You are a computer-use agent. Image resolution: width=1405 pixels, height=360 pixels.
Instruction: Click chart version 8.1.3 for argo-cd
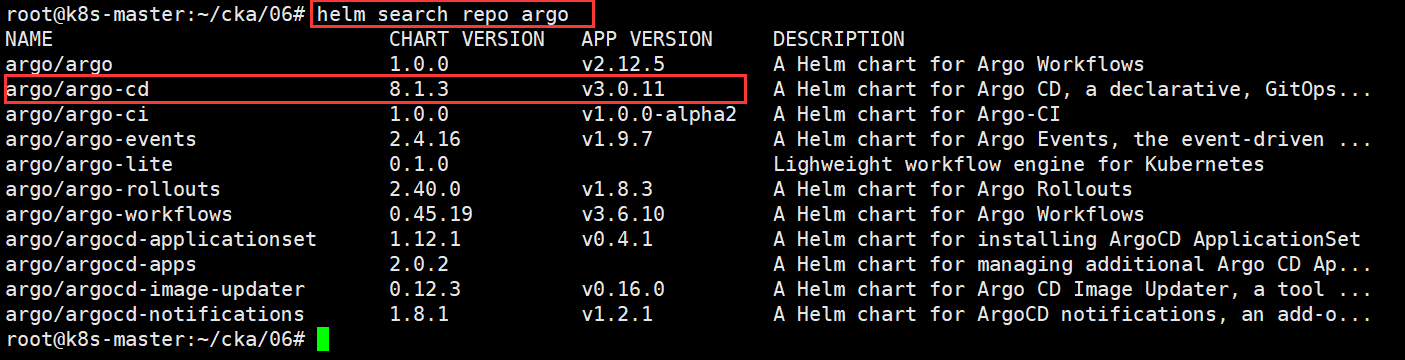[x=419, y=90]
